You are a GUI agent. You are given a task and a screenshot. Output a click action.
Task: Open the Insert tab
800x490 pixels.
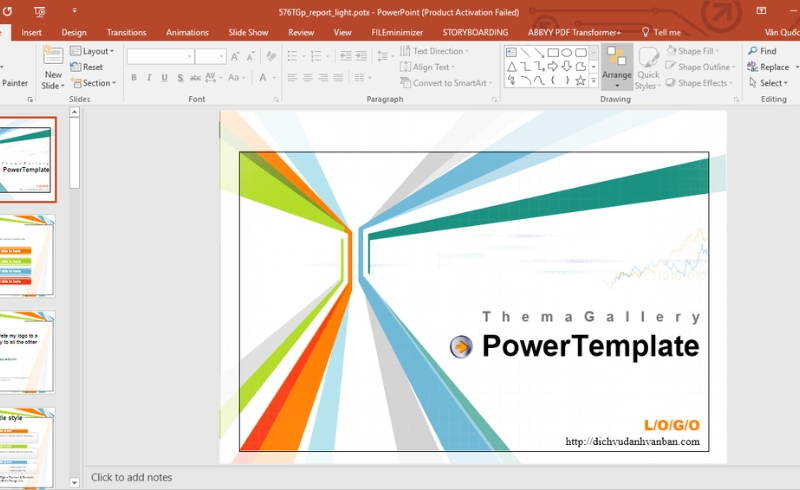click(31, 32)
